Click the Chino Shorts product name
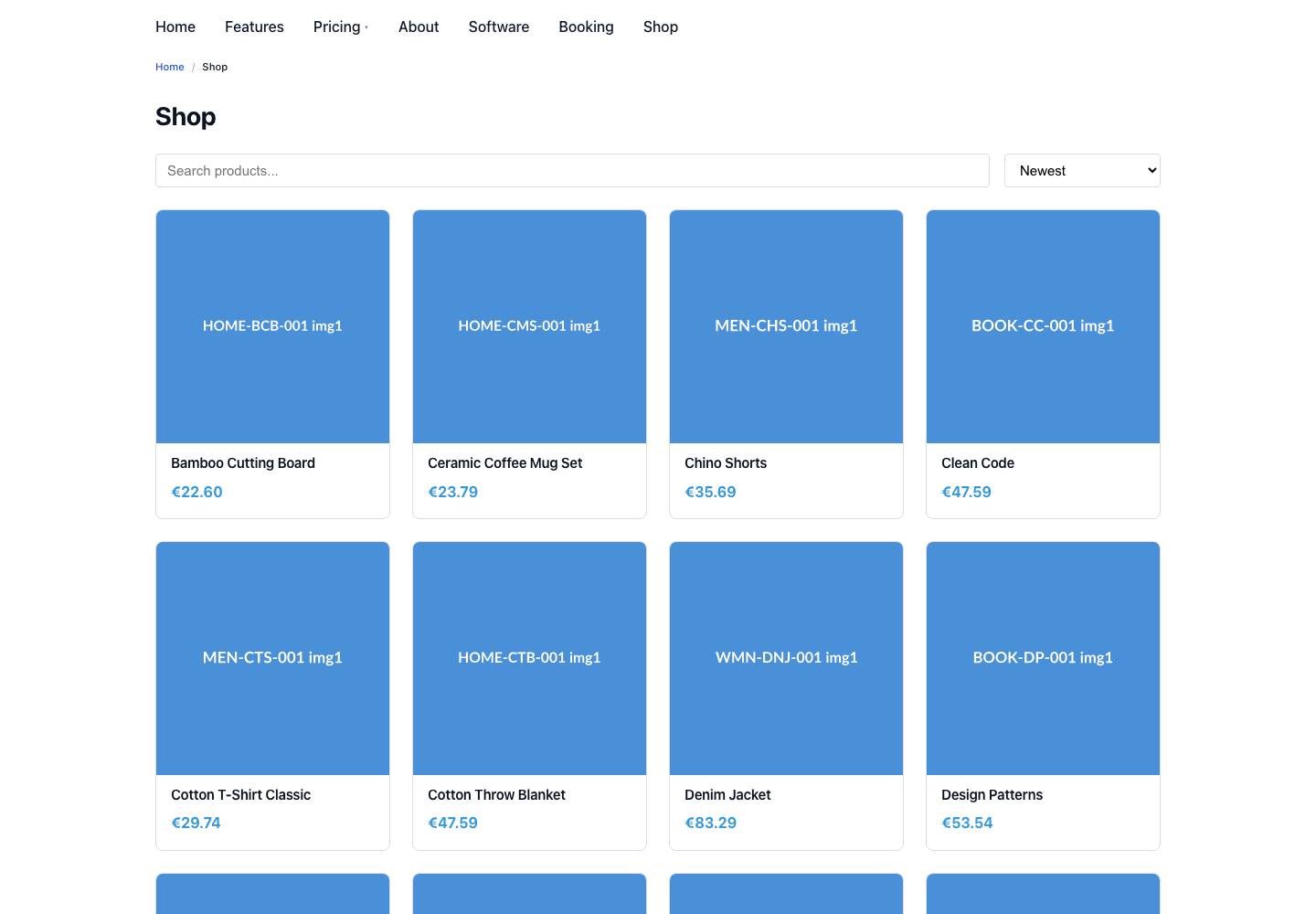The image size is (1316, 914). tap(726, 463)
